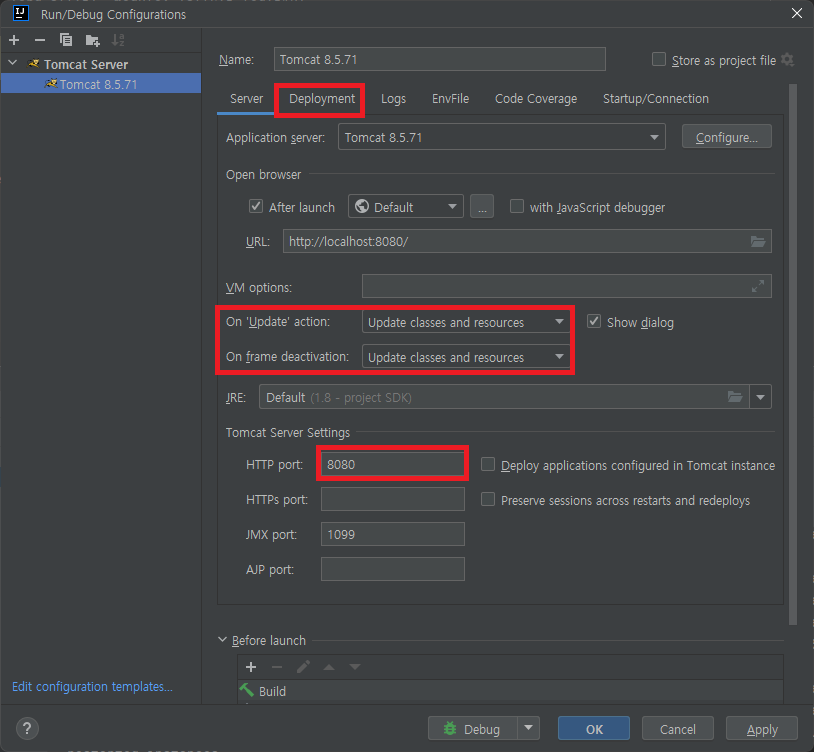Screen dimensions: 814x752
Task: Browse for JRE folder icon
Action: click(x=735, y=397)
